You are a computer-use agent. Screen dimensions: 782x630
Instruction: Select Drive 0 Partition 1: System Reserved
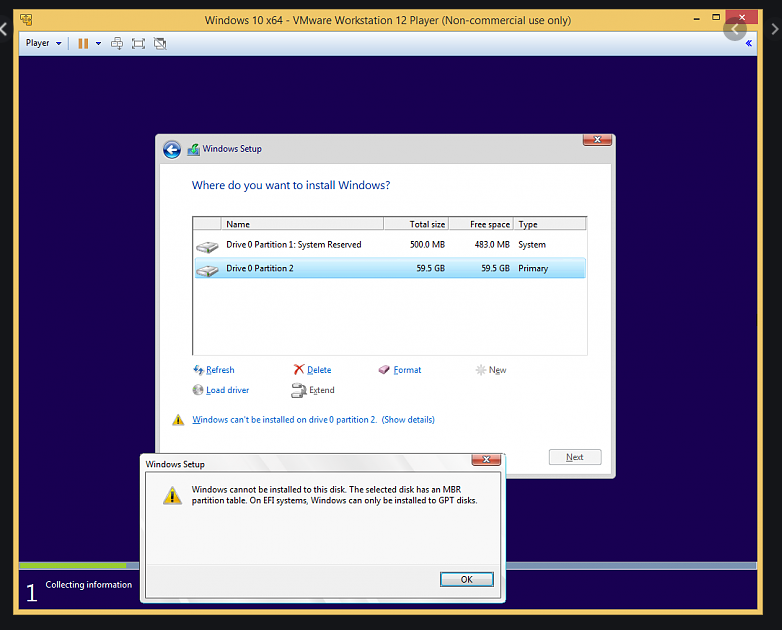point(390,245)
